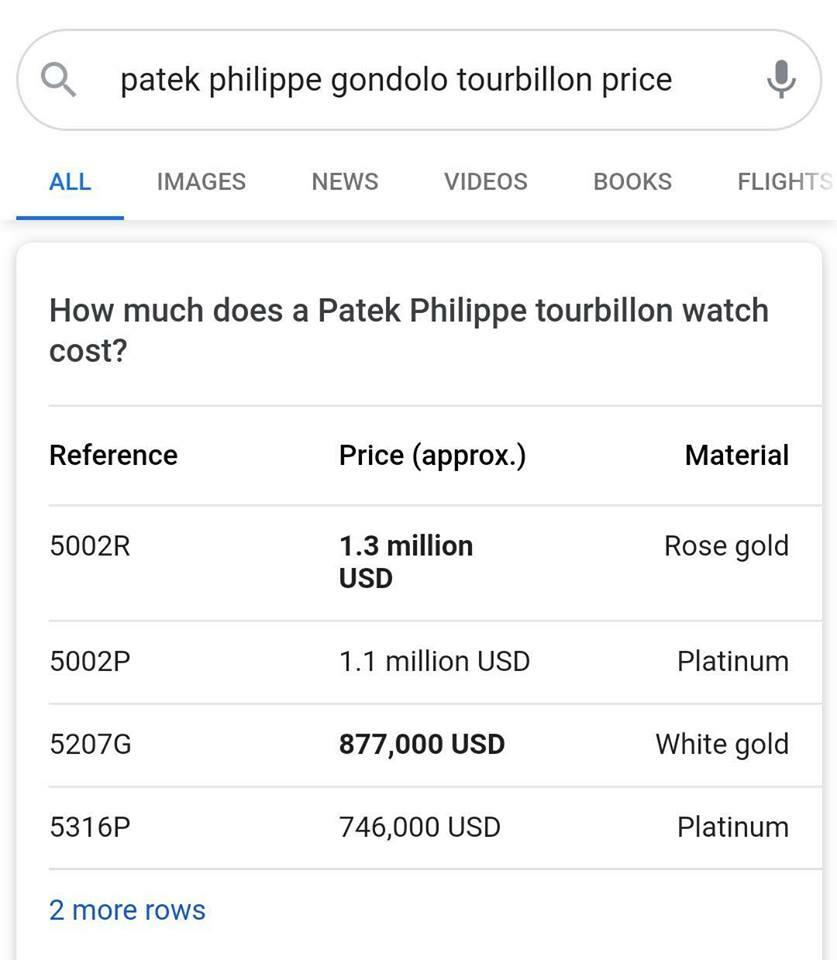Select the 5316P reference cell
This screenshot has height=960, width=837.
click(x=90, y=828)
